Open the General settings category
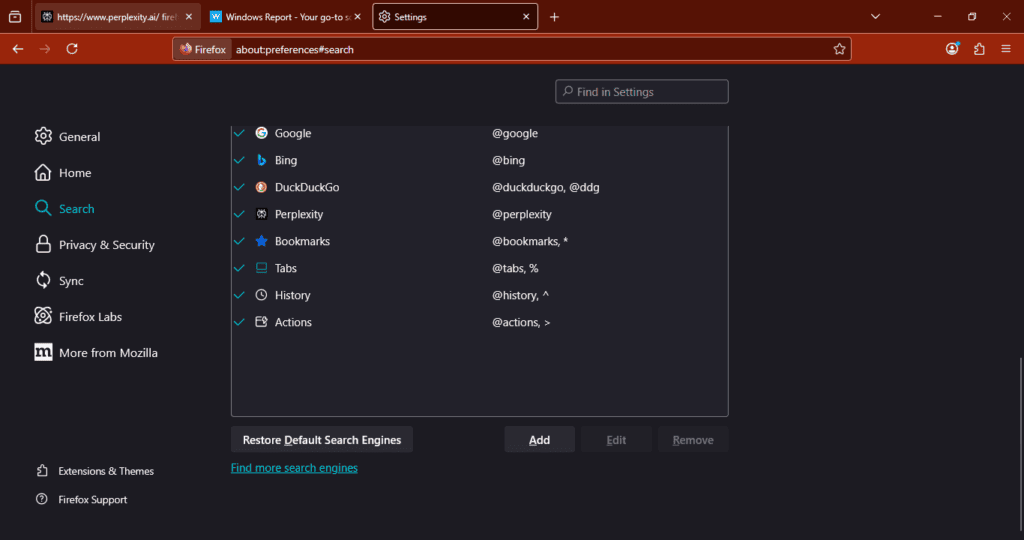Viewport: 1024px width, 540px height. [68, 136]
